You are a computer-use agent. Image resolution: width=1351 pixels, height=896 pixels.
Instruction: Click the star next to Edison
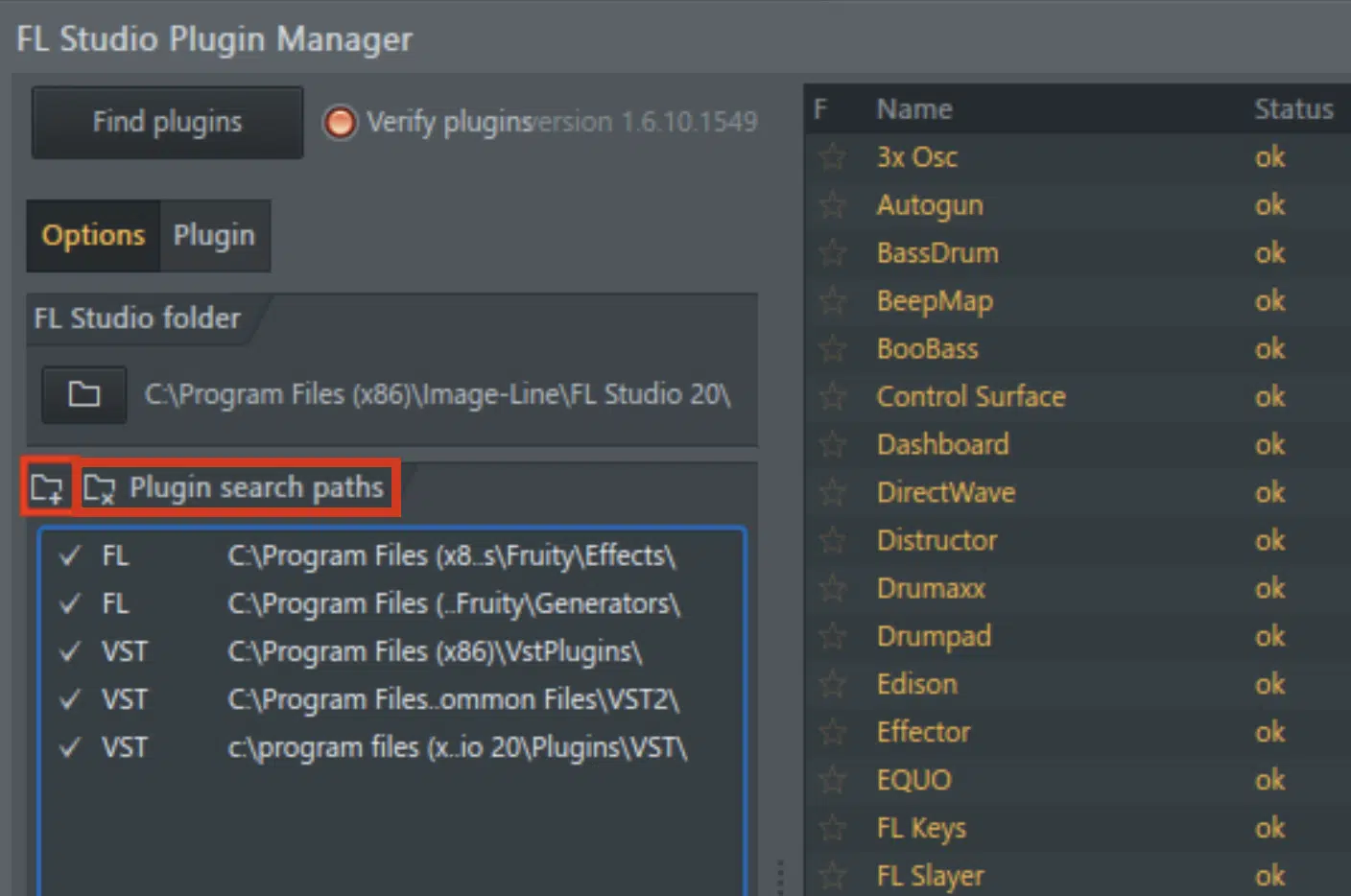832,684
